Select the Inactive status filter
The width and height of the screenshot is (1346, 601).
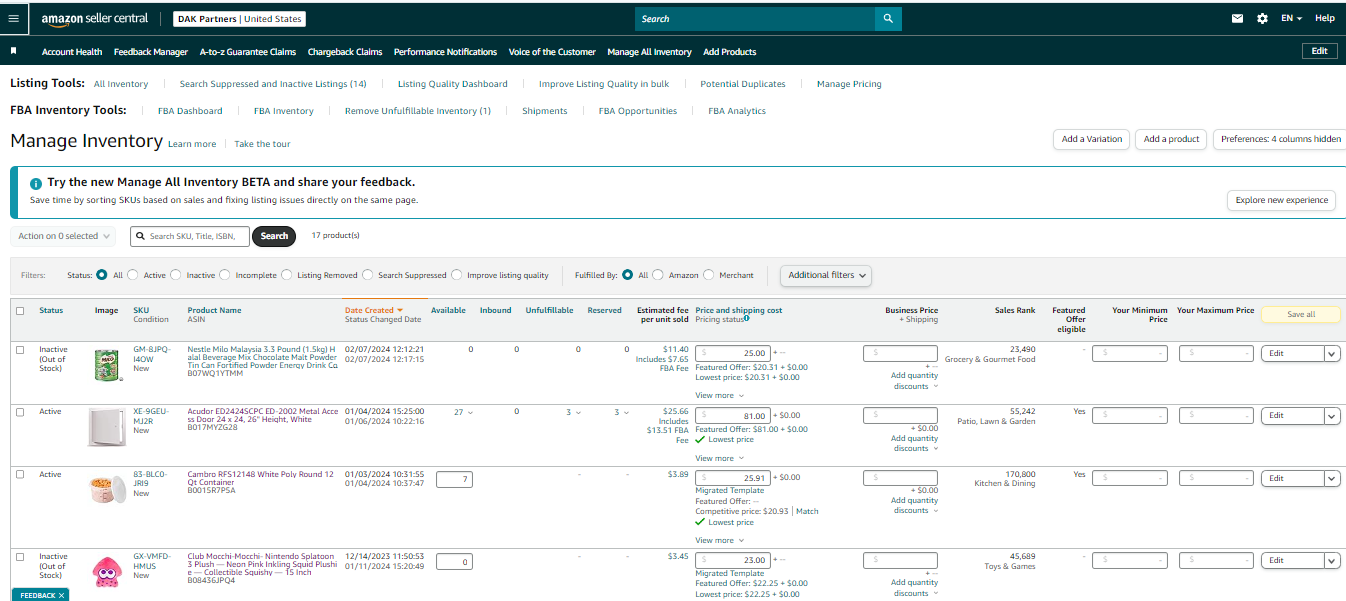coord(176,275)
